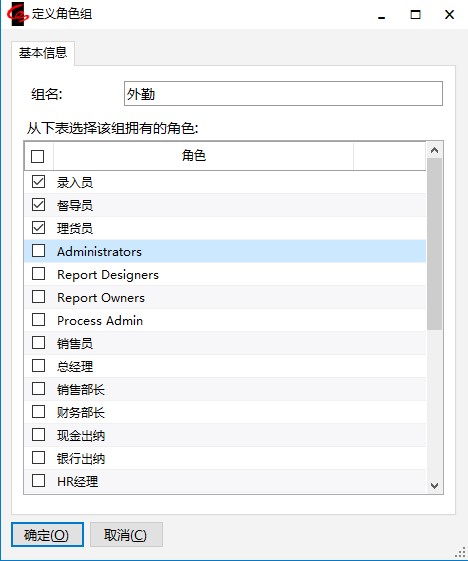This screenshot has height=561, width=468.
Task: Click the role list scrollbar thumb
Action: pyautogui.click(x=434, y=244)
